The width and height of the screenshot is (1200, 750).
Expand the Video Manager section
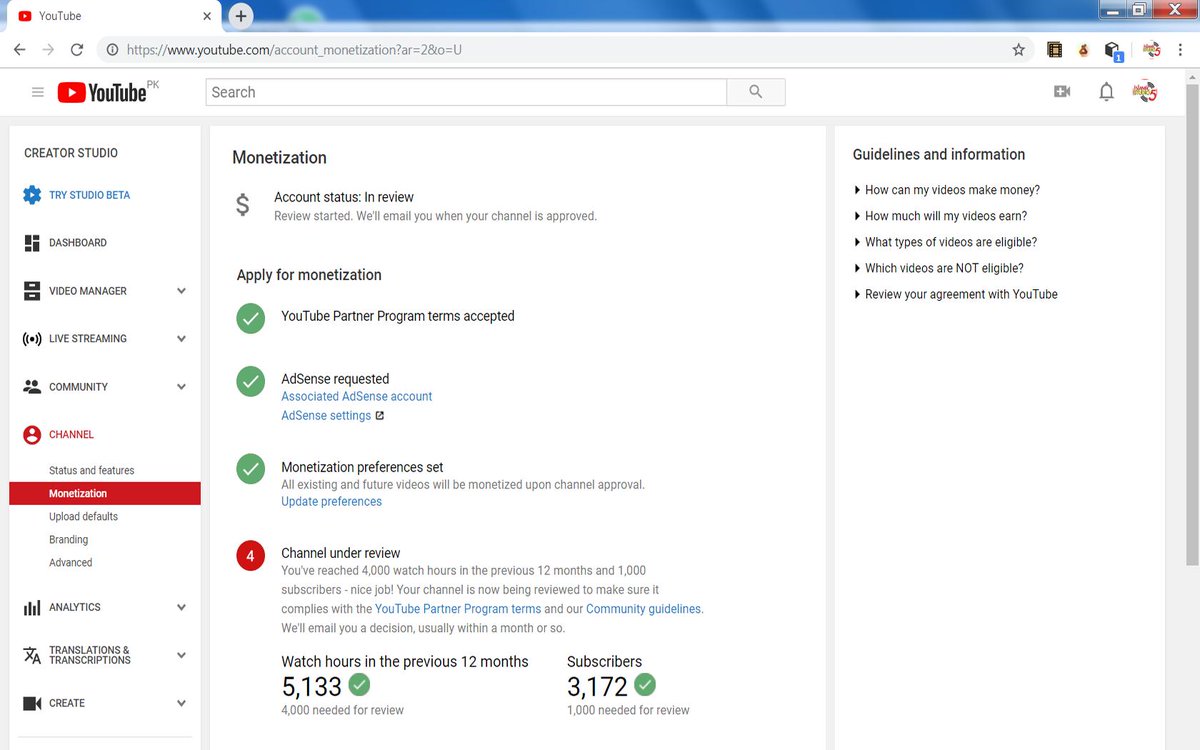pos(181,291)
